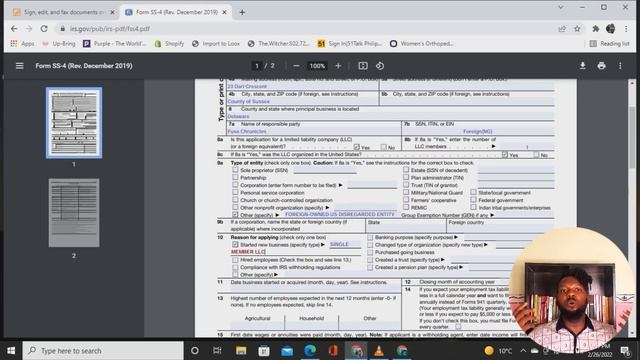Click the FOREIGN-OWNED US DISREGARDED ENTITY field
This screenshot has height=360, width=640.
click(x=340, y=214)
